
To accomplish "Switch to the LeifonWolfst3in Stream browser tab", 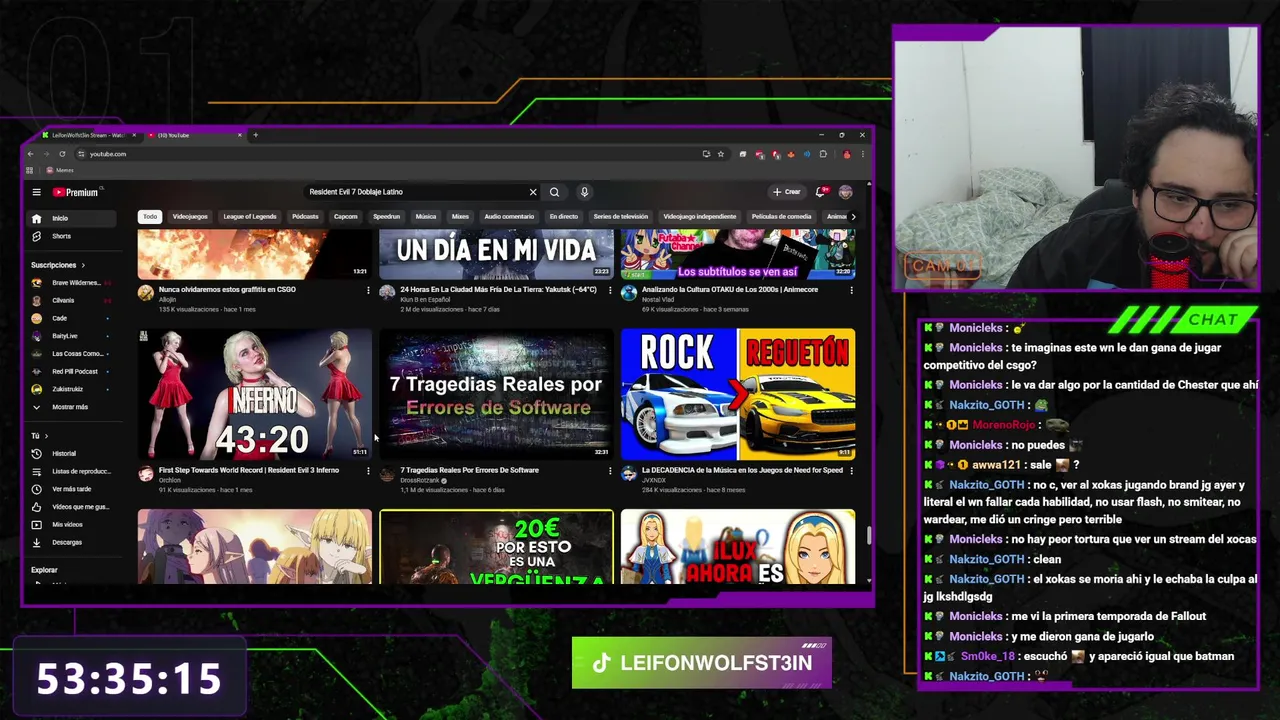I will 87,135.
